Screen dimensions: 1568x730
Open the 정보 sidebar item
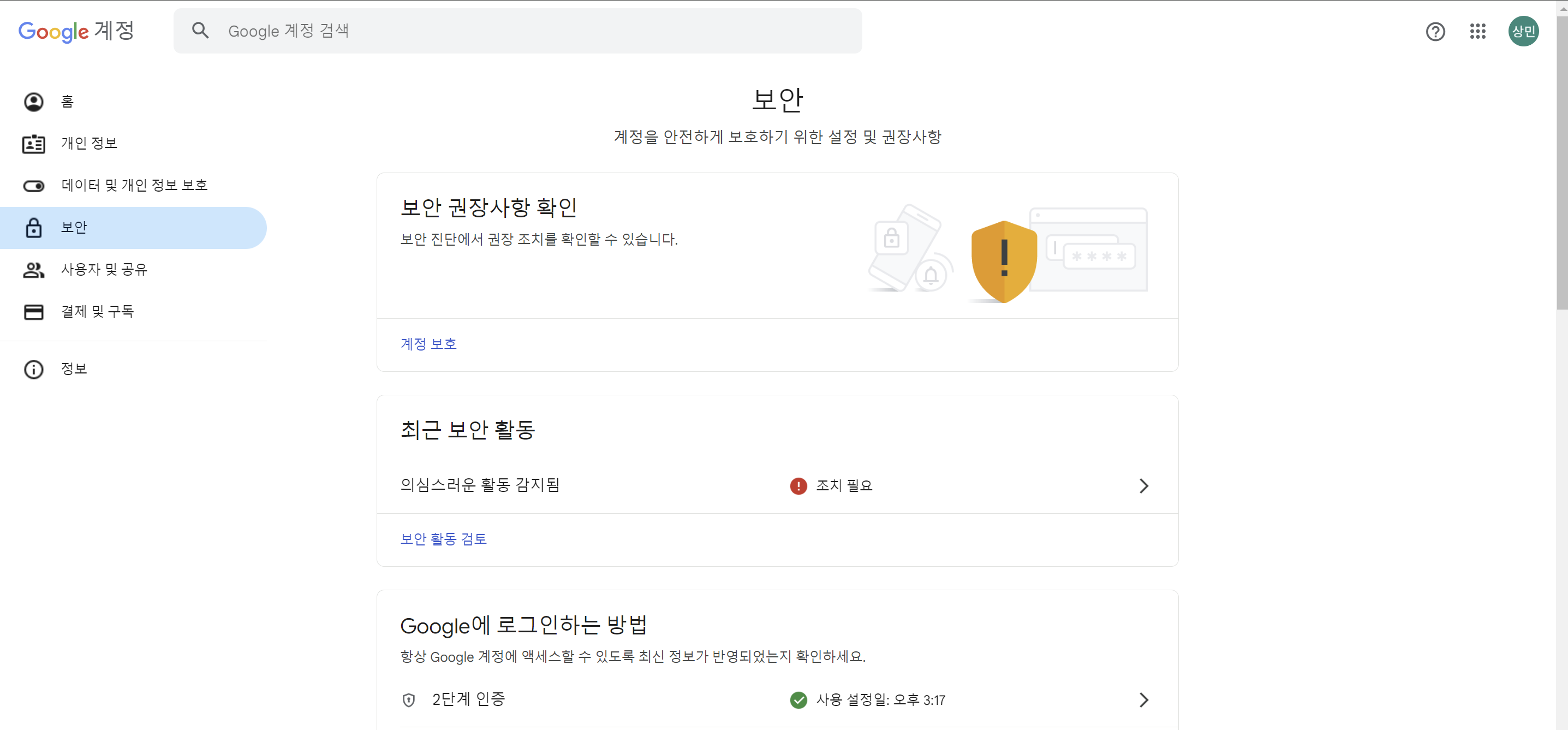[74, 369]
